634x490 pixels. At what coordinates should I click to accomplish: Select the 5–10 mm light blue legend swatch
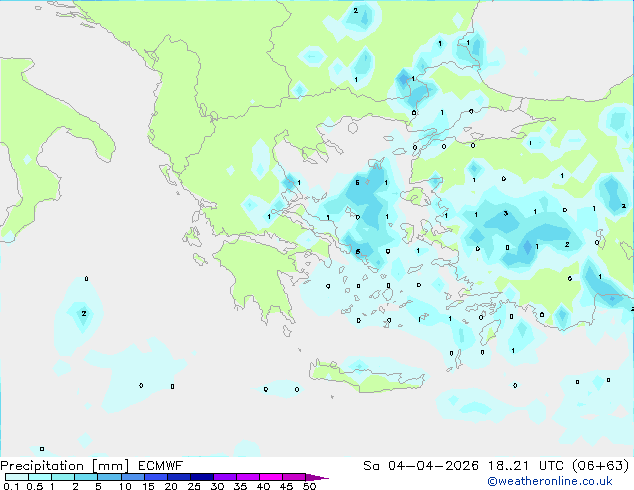click(109, 477)
